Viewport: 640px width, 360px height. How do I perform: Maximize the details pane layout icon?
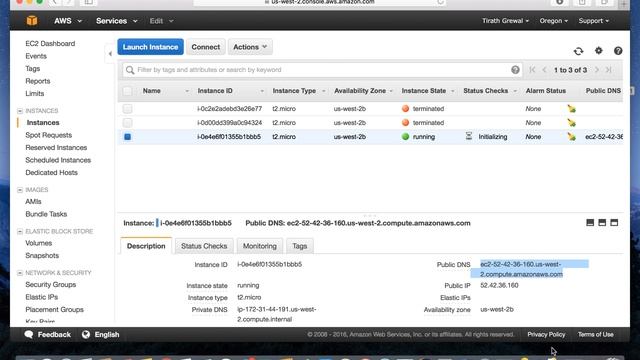614,222
